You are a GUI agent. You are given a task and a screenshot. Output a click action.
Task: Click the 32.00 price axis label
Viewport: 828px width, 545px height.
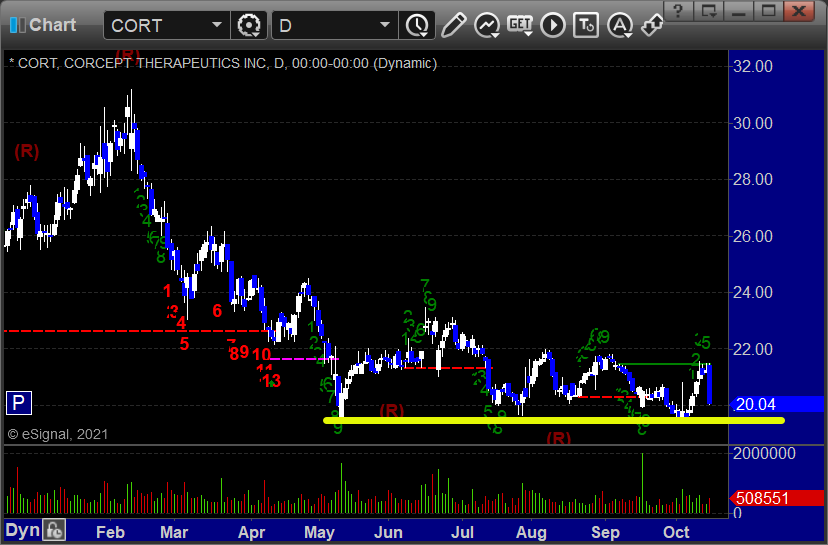point(752,67)
